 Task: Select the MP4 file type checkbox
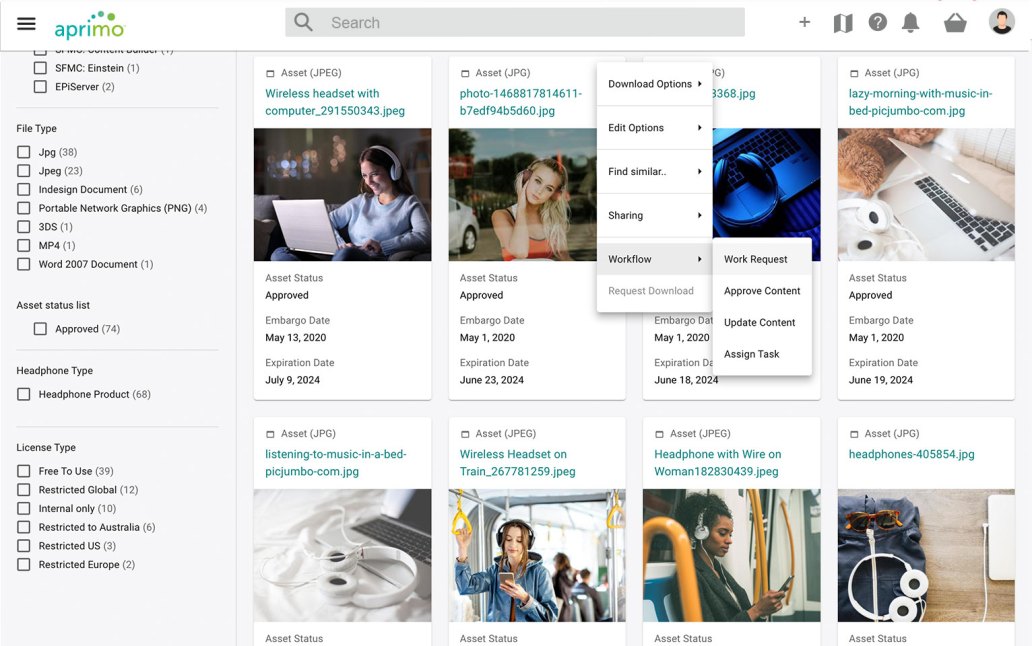(x=24, y=245)
